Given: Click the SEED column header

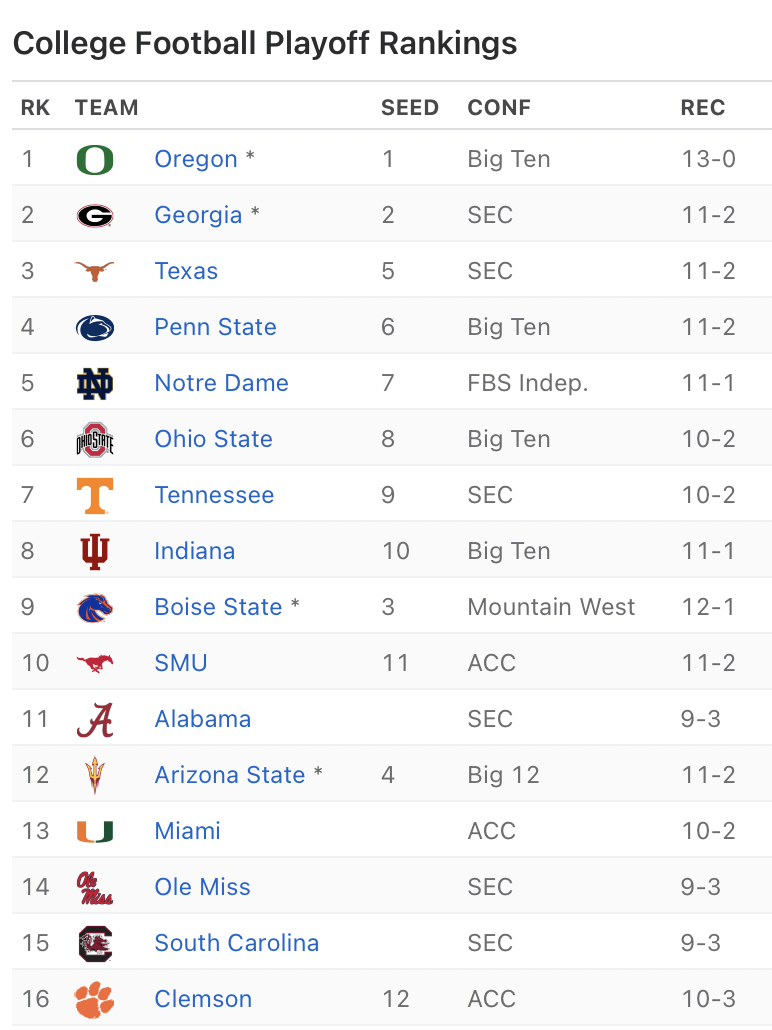Looking at the screenshot, I should [410, 108].
